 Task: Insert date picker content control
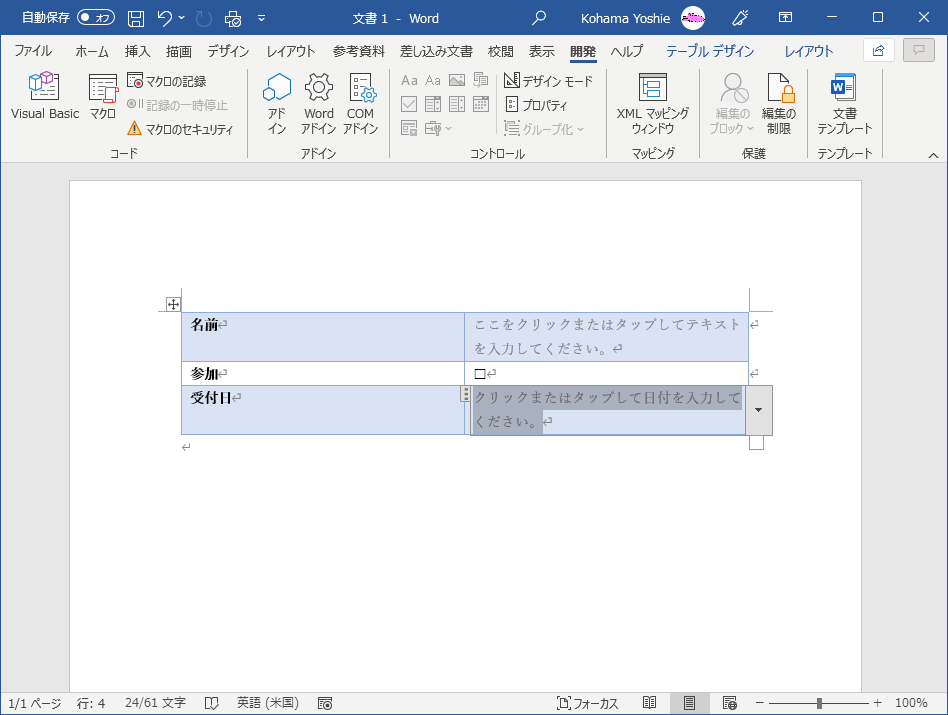(x=481, y=105)
